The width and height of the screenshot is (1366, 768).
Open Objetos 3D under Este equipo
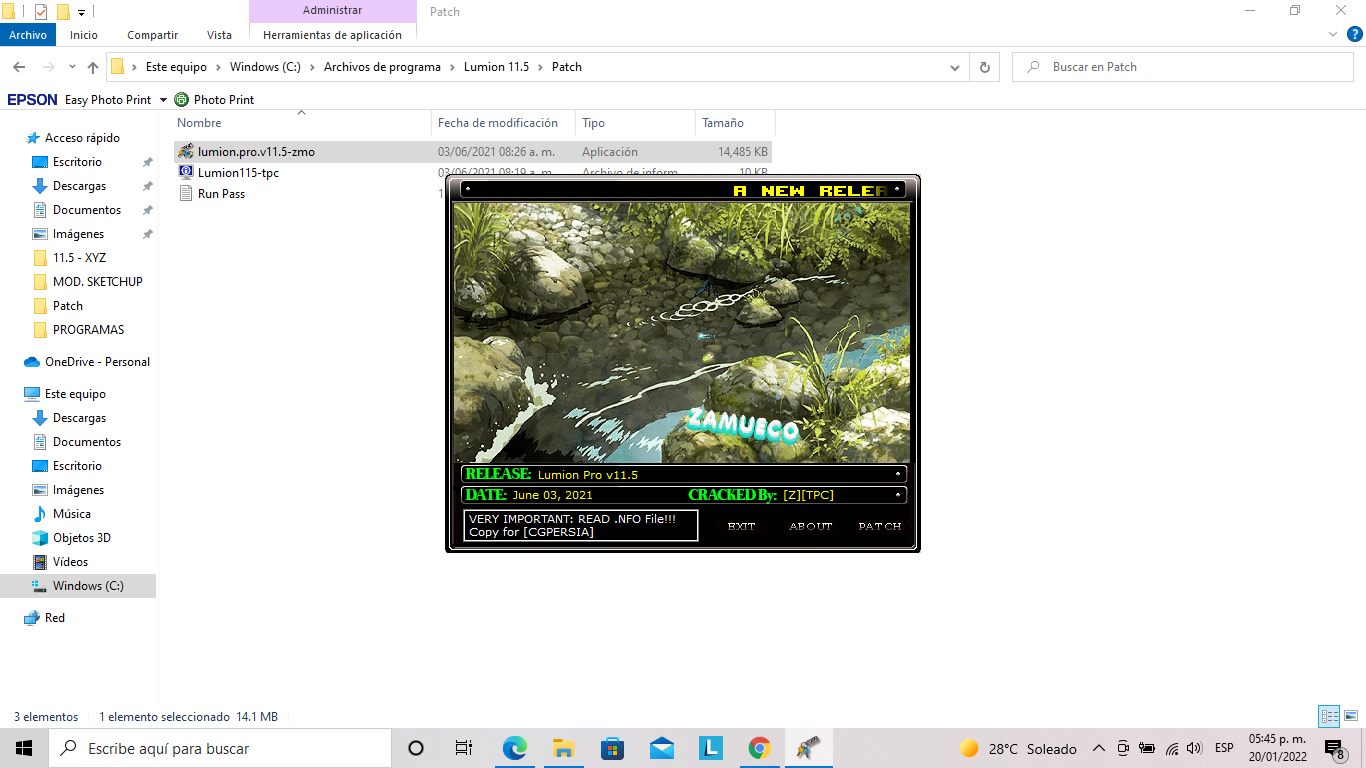point(81,538)
